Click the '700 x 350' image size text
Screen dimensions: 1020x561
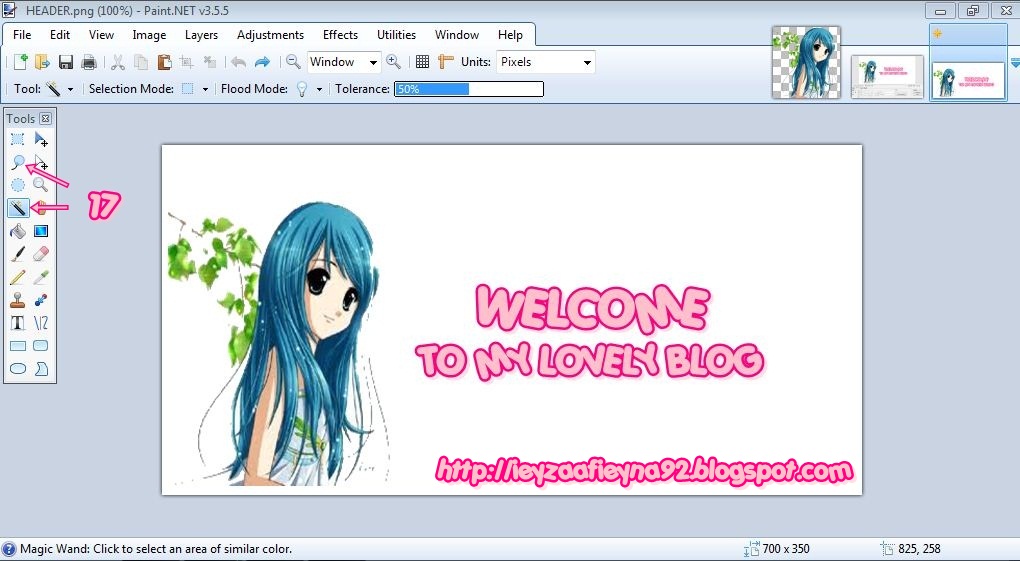[x=786, y=549]
